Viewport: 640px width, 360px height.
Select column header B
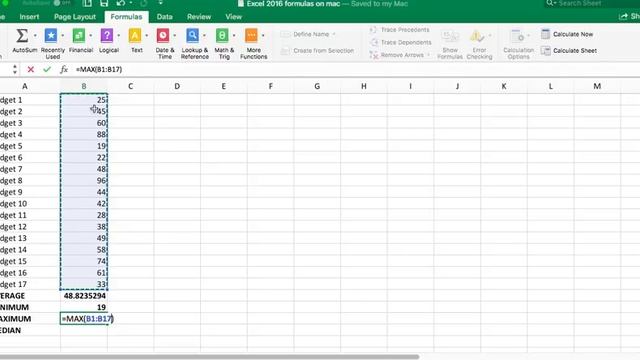pyautogui.click(x=84, y=86)
